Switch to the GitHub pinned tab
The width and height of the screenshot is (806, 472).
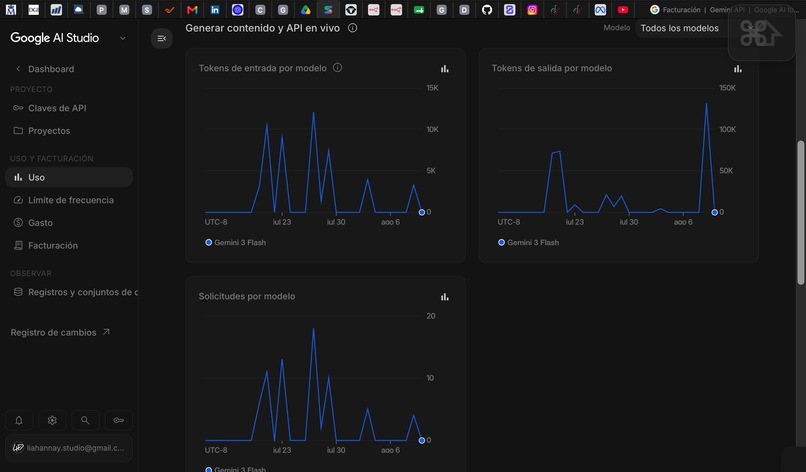(487, 10)
